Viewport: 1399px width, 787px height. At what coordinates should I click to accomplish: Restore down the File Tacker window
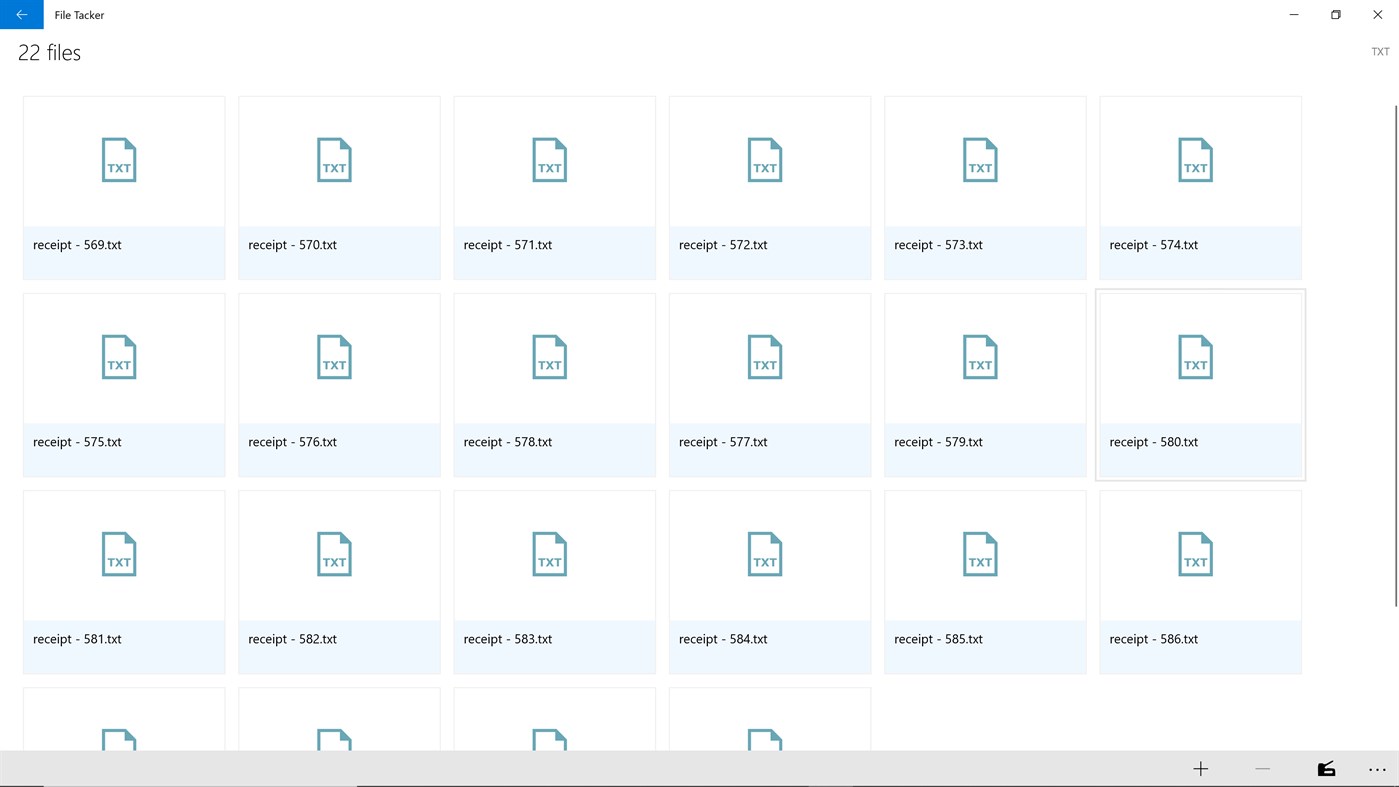(1336, 14)
